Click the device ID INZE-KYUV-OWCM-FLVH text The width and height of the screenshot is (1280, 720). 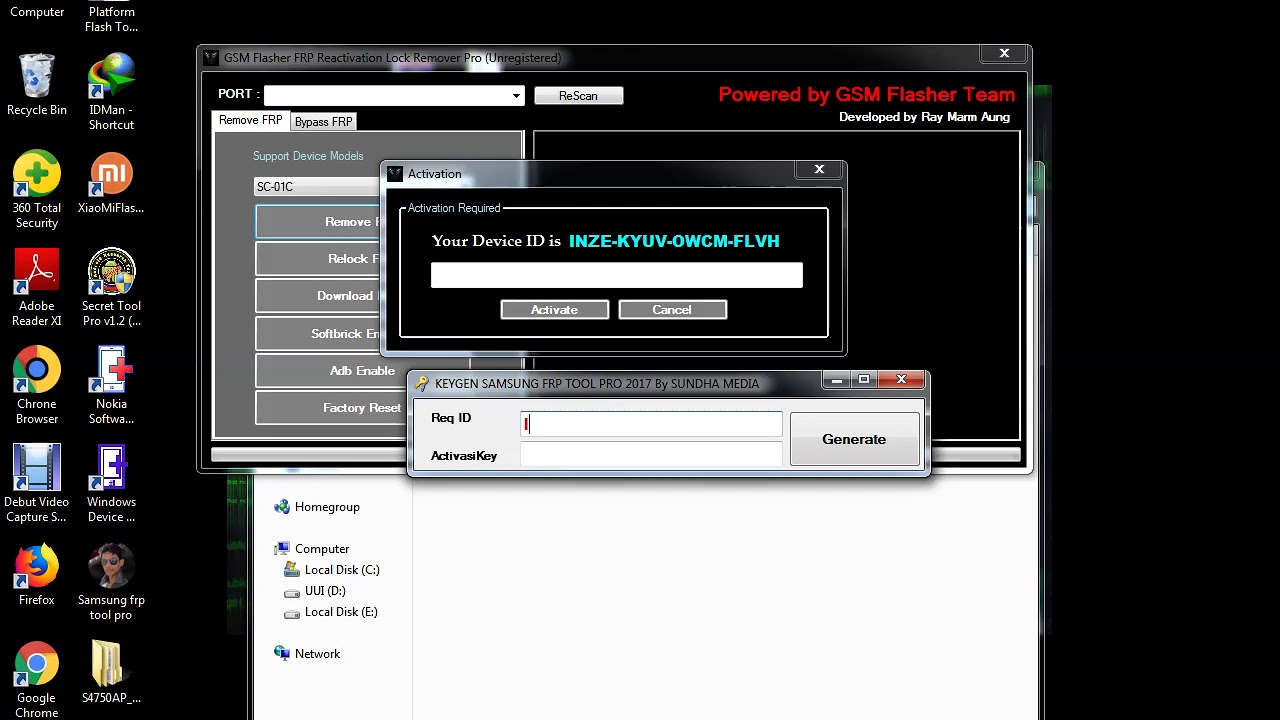674,241
